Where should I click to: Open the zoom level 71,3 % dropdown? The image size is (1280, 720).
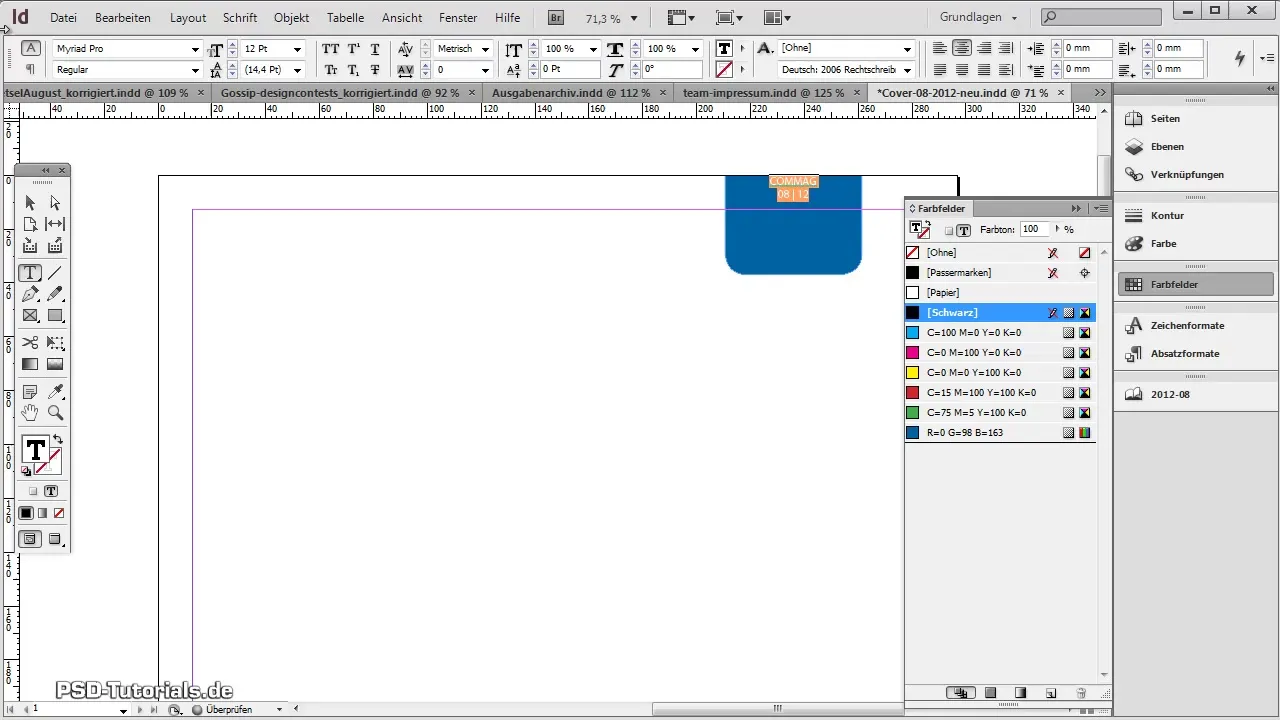coord(634,18)
